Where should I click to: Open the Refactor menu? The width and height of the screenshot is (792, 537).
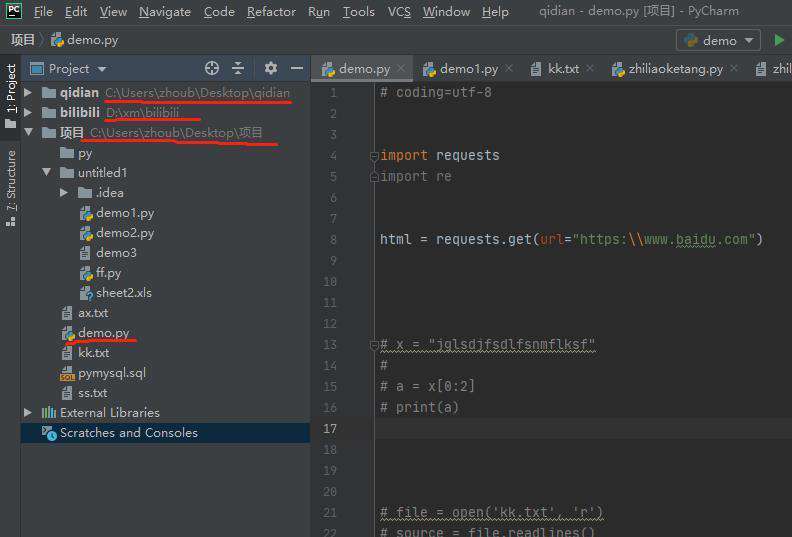point(271,11)
